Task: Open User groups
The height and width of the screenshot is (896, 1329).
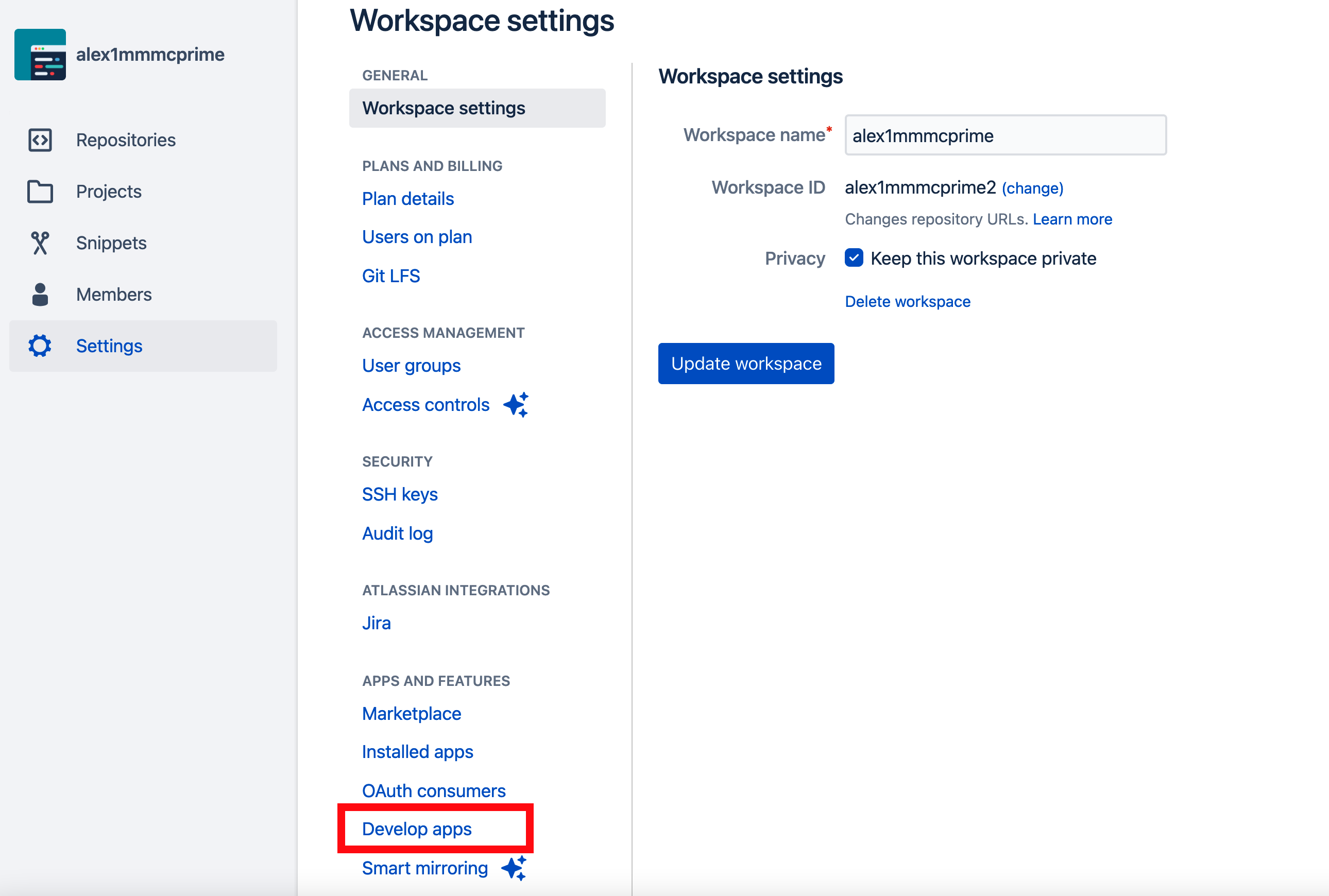Action: (x=412, y=366)
